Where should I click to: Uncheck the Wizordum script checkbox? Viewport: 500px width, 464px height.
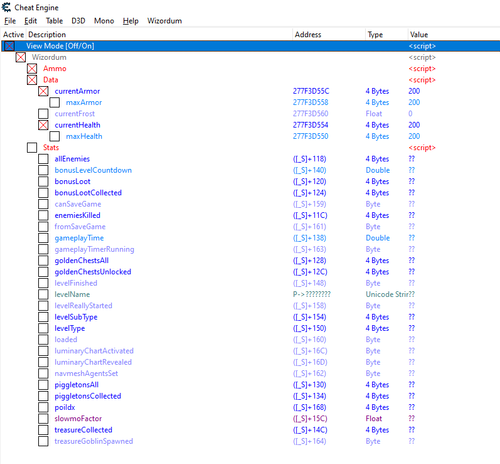click(x=21, y=57)
